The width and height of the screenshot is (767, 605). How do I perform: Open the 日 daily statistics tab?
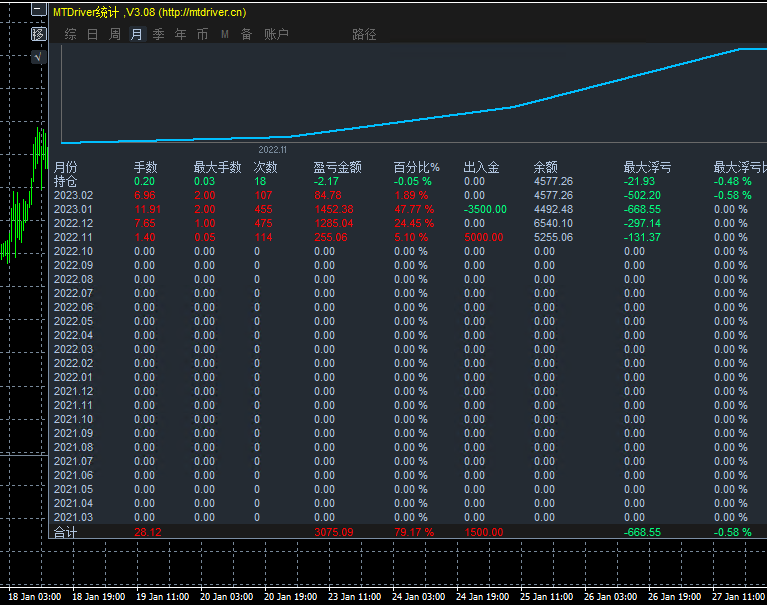click(92, 34)
